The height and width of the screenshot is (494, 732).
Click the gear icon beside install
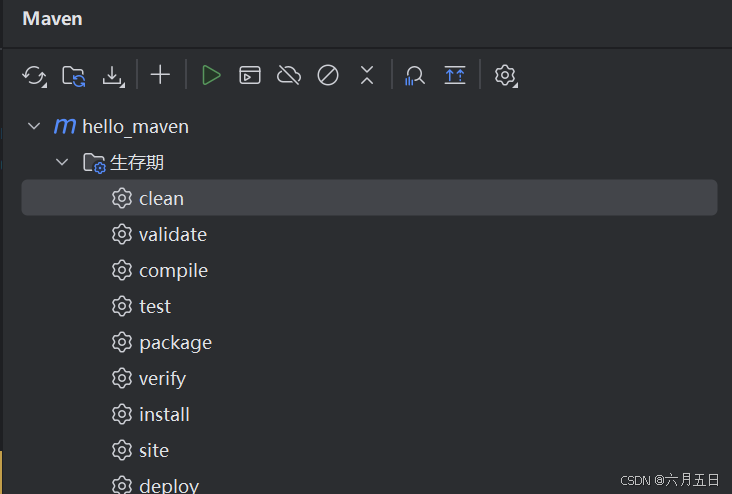122,414
